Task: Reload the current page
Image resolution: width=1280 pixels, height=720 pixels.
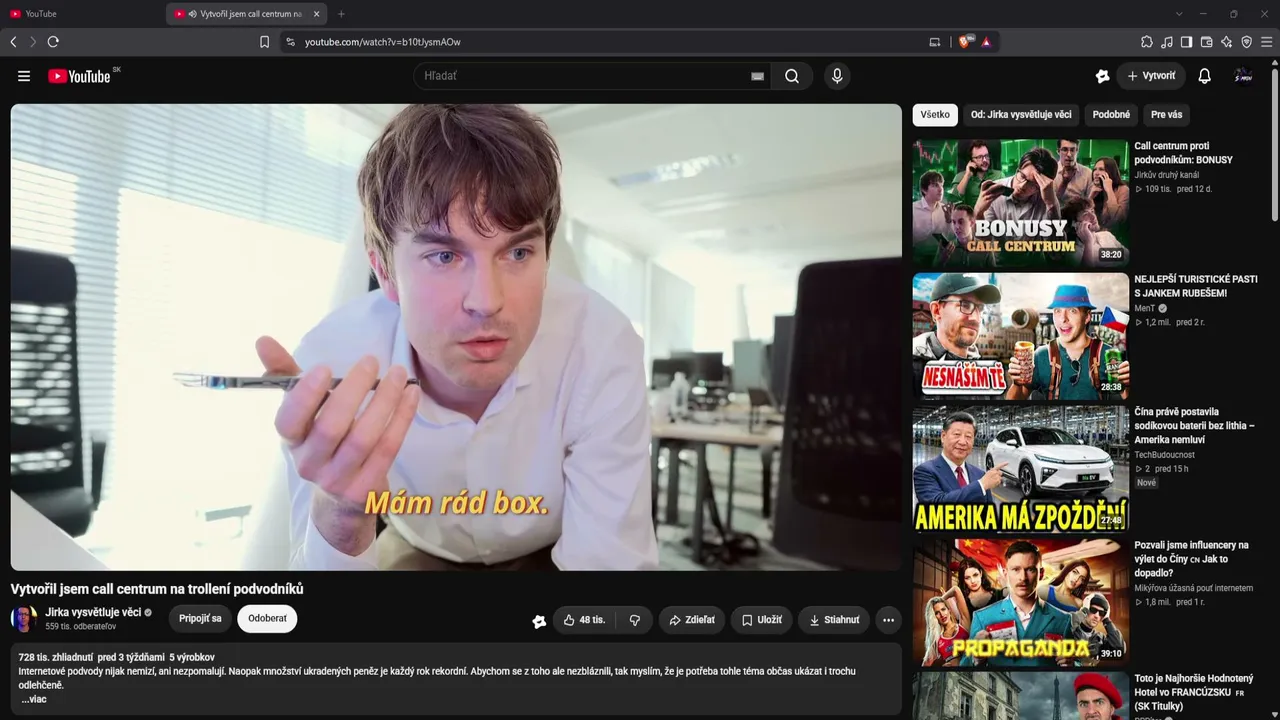Action: click(x=53, y=42)
